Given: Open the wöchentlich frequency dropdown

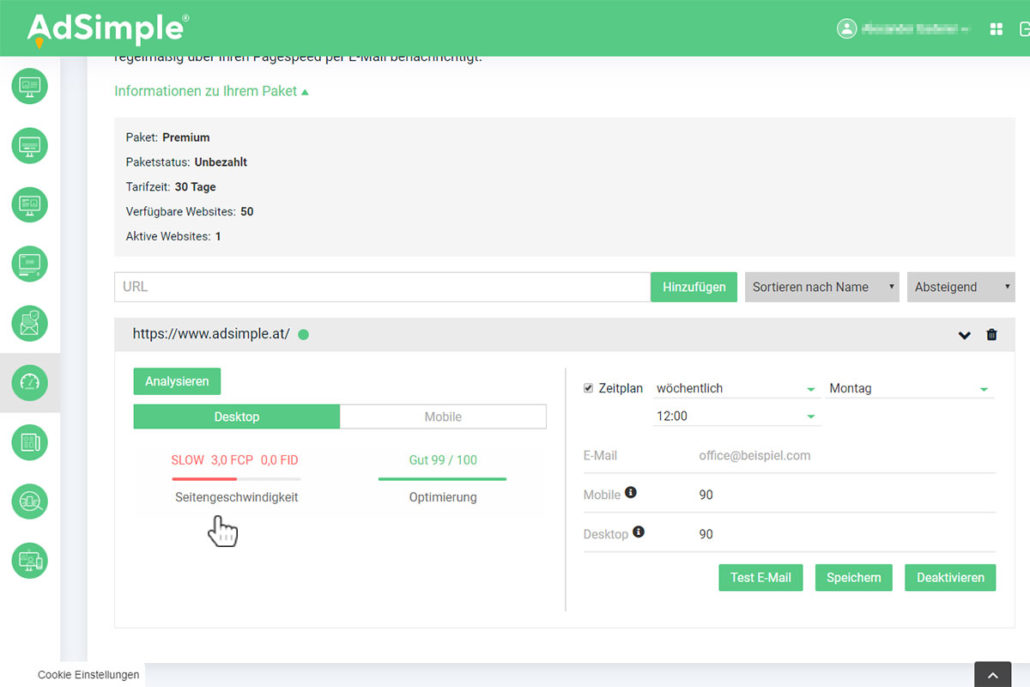Looking at the screenshot, I should [x=736, y=389].
